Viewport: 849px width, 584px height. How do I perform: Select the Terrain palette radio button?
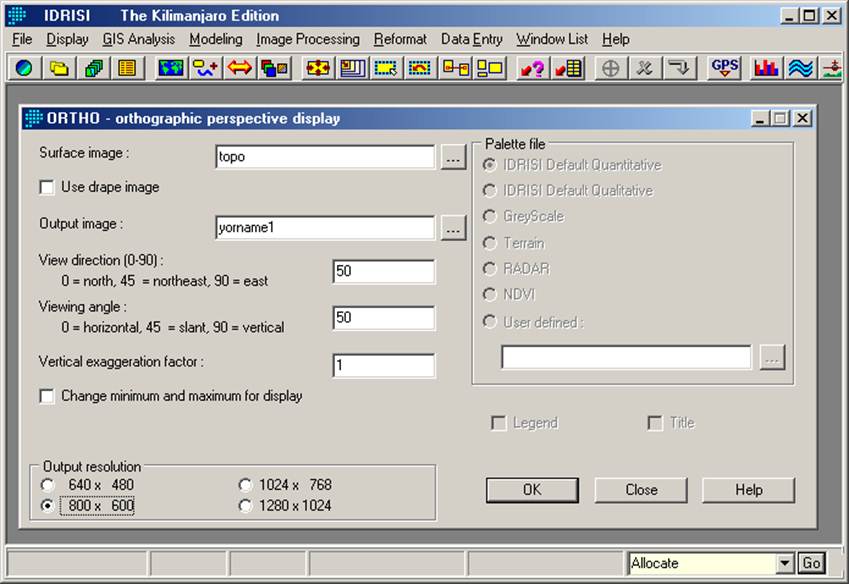pyautogui.click(x=489, y=243)
